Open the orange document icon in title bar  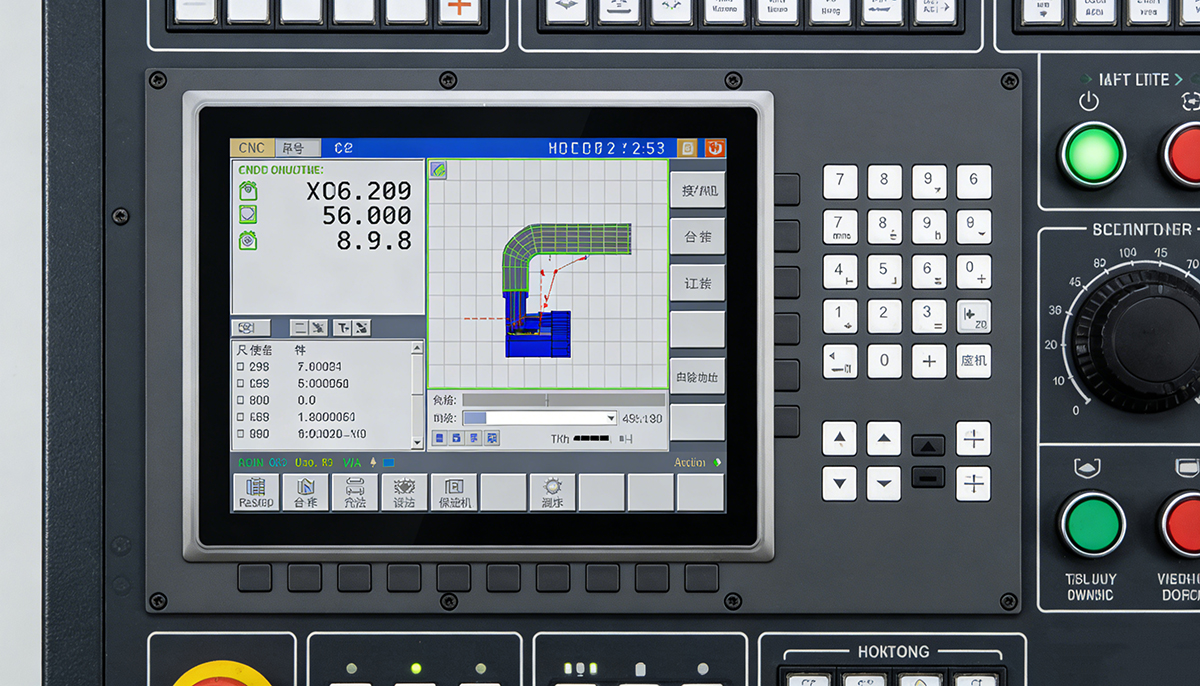(x=687, y=148)
